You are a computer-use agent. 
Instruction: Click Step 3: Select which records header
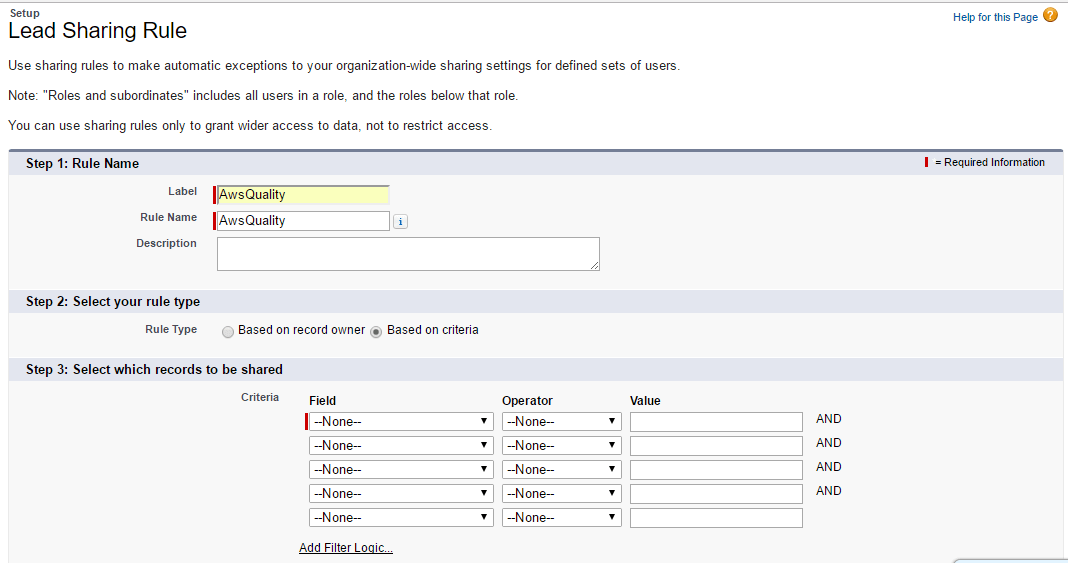click(154, 370)
